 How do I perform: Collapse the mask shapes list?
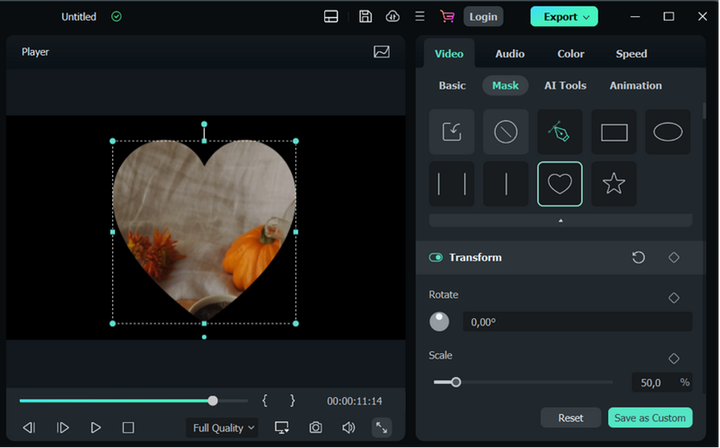pos(560,220)
